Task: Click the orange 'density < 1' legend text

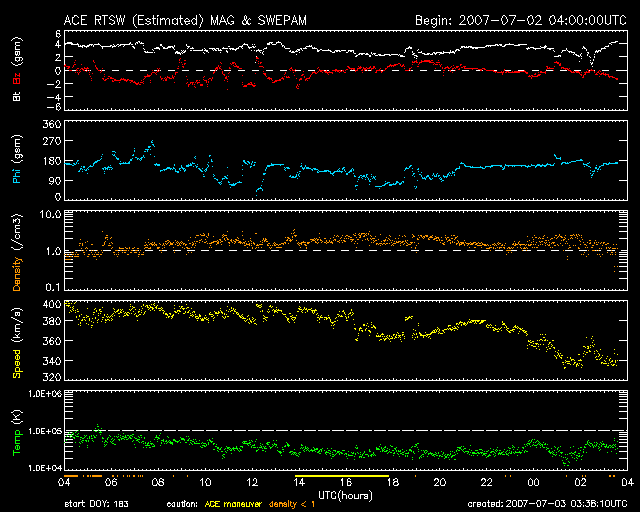Action: click(292, 504)
